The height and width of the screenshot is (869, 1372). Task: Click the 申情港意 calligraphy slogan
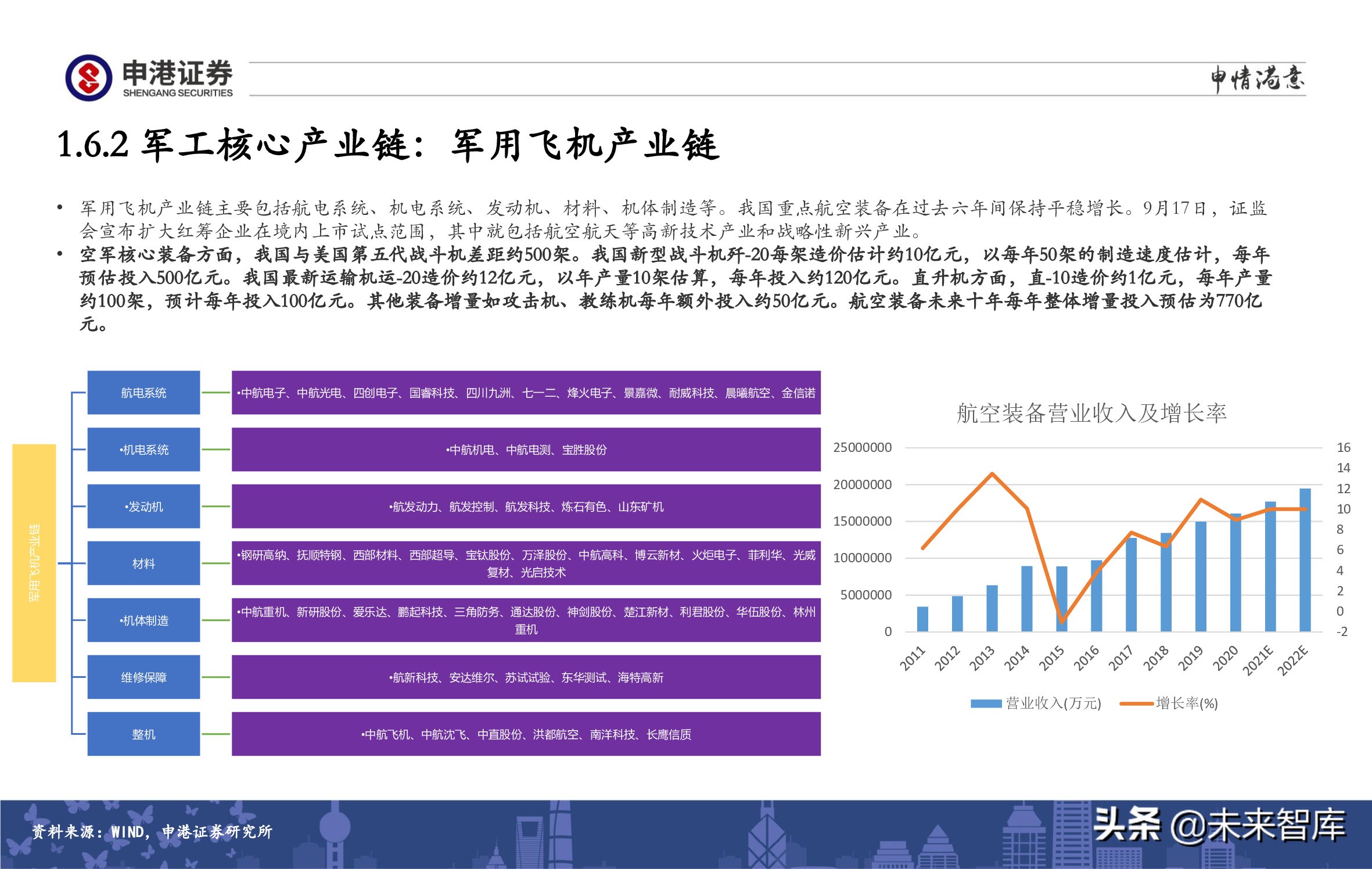coord(1258,78)
